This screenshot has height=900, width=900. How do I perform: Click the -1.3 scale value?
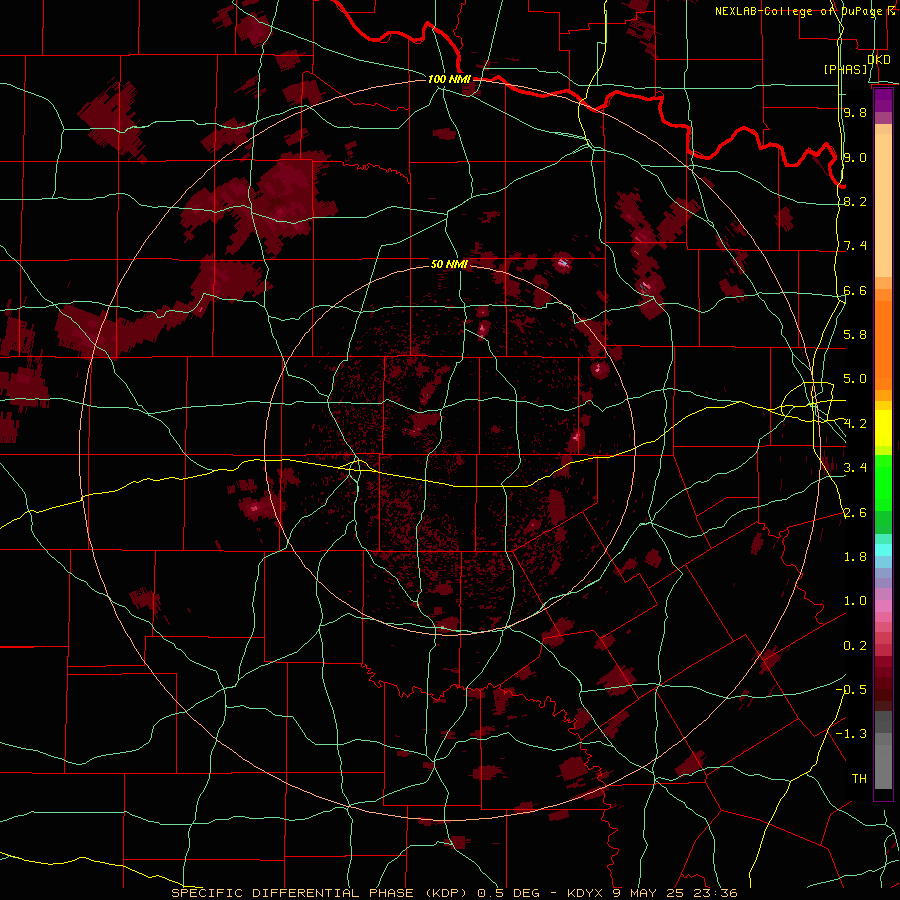pyautogui.click(x=851, y=734)
